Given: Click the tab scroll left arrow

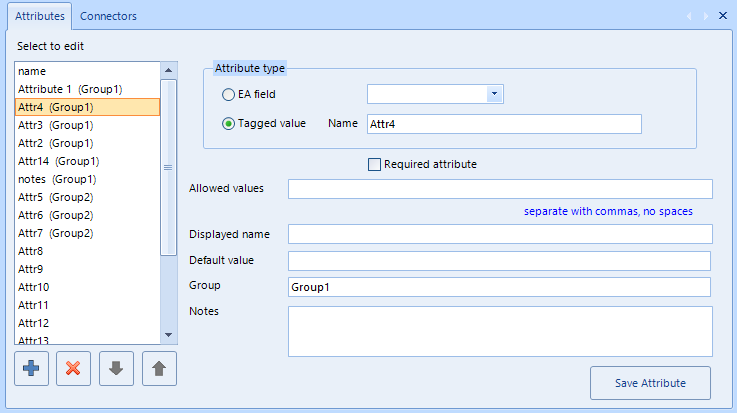Looking at the screenshot, I should click(x=689, y=16).
